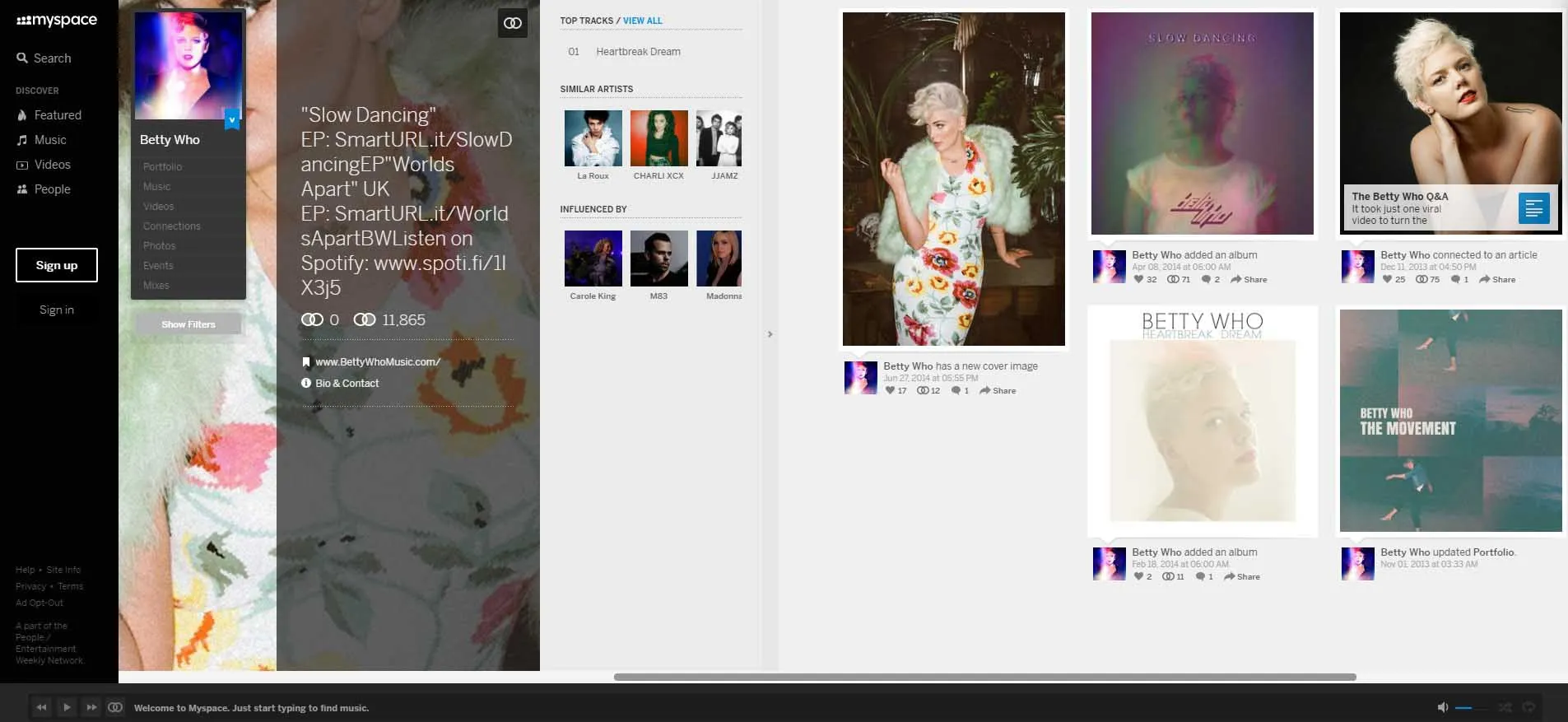Click the play button in player

[67, 707]
